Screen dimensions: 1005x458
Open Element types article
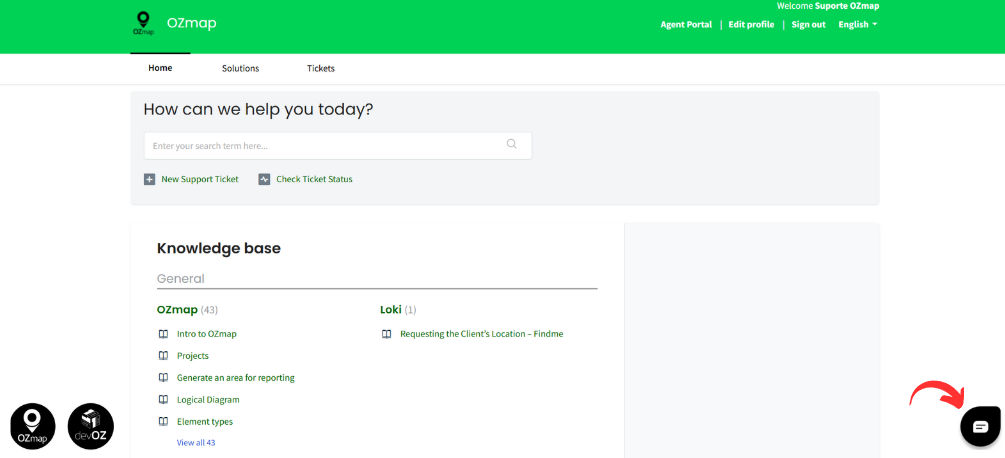(204, 421)
